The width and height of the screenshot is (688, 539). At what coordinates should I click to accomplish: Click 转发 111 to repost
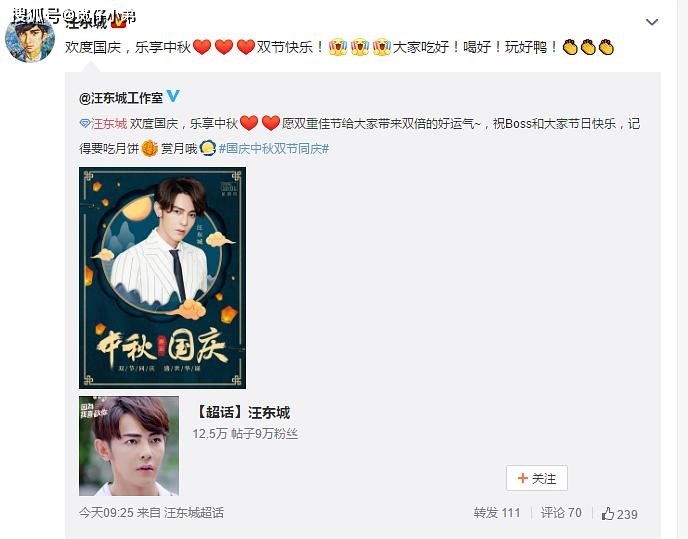497,513
